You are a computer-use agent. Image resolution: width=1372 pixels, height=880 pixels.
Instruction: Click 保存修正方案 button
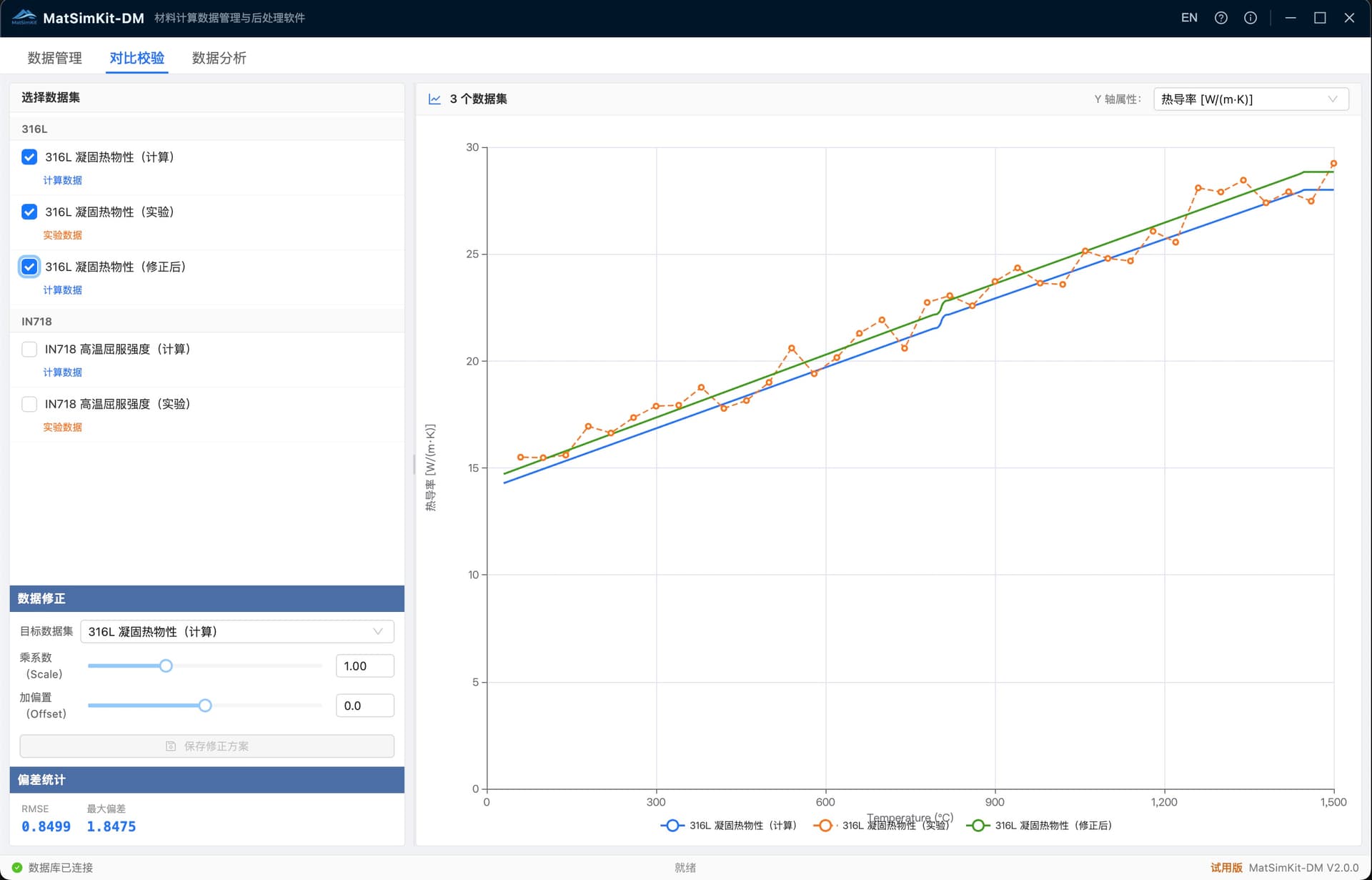(207, 746)
